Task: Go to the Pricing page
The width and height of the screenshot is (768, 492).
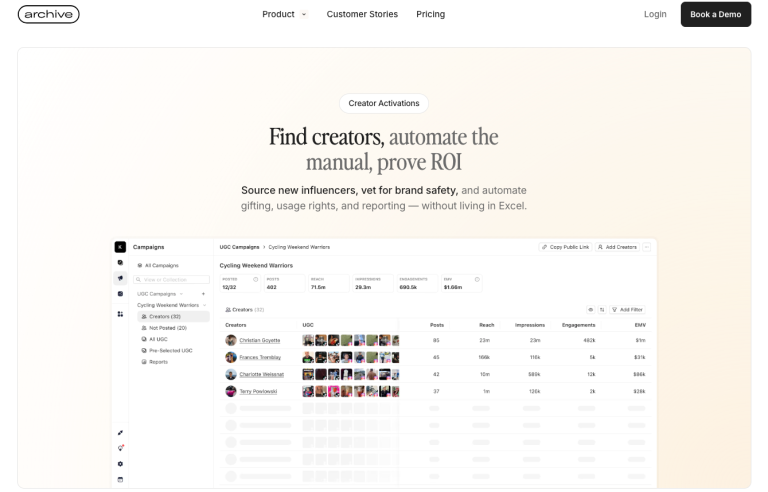Action: click(x=430, y=14)
